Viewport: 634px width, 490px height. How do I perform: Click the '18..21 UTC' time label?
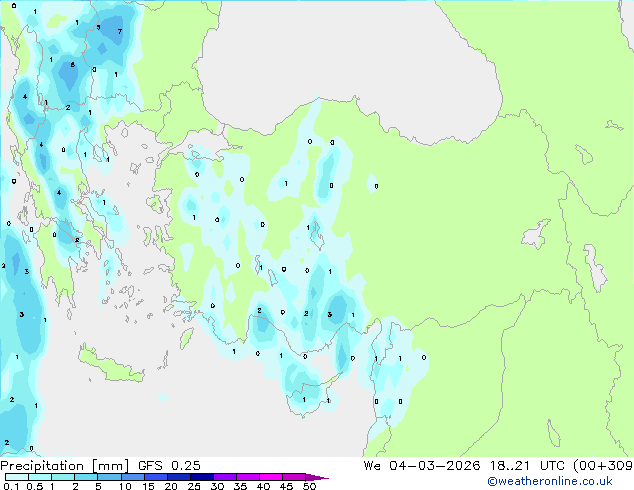click(527, 466)
